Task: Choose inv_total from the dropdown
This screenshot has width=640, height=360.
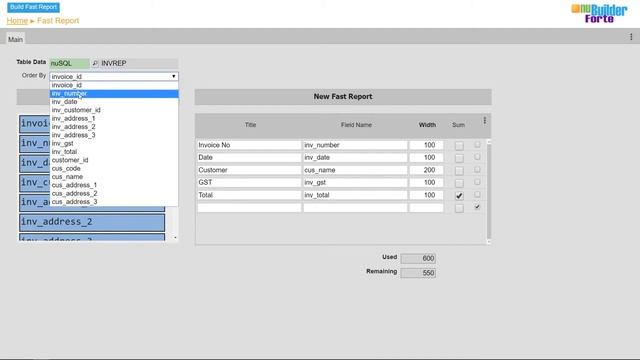Action: point(114,151)
